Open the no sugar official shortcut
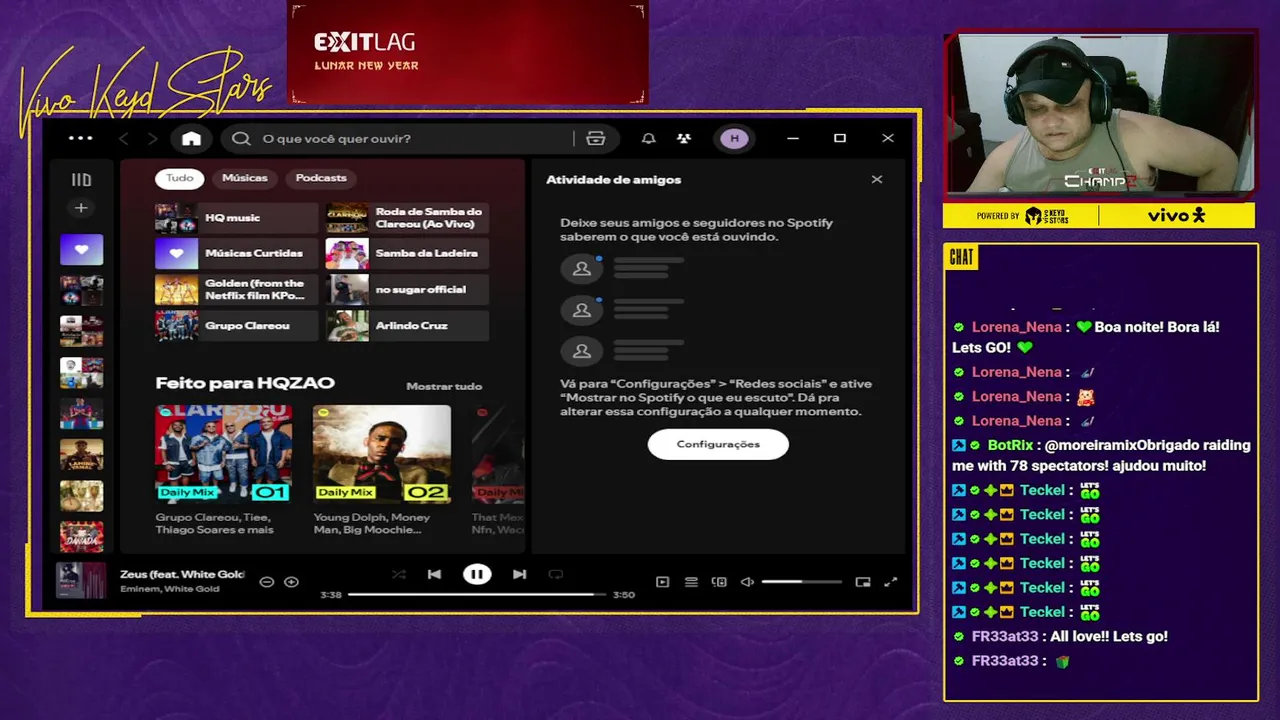 tap(407, 290)
